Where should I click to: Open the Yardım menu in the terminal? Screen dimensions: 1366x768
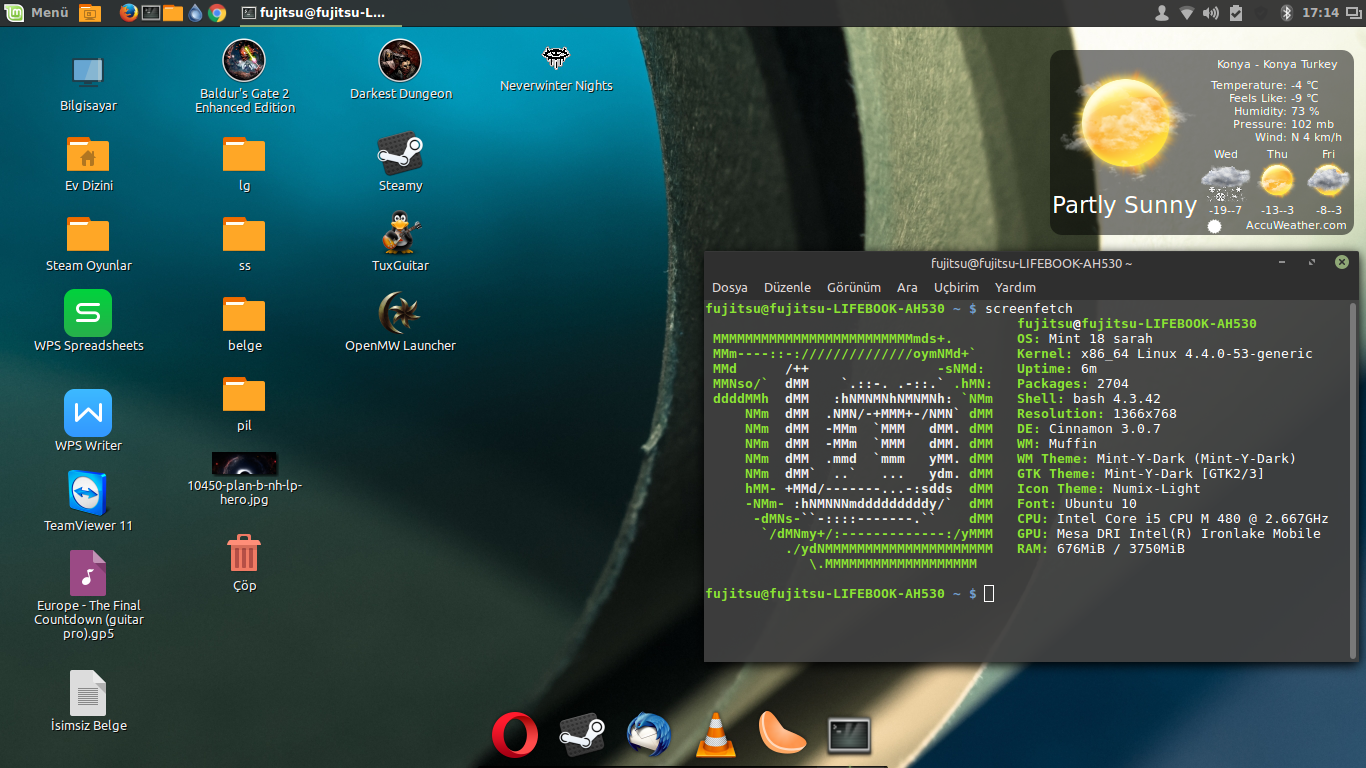click(x=1015, y=288)
